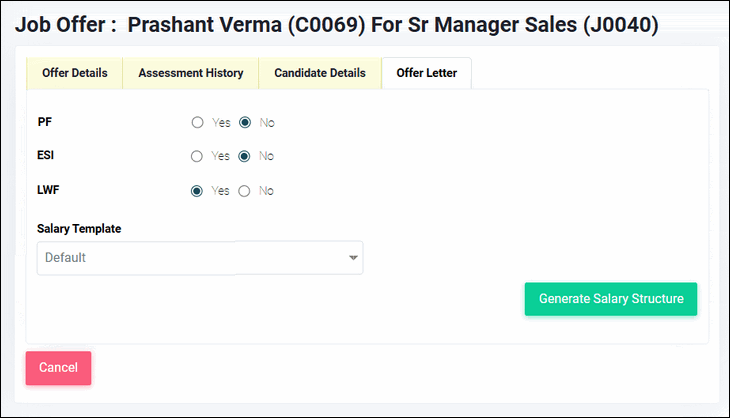The image size is (730, 418).
Task: Click the Default salary template field
Action: click(190, 258)
